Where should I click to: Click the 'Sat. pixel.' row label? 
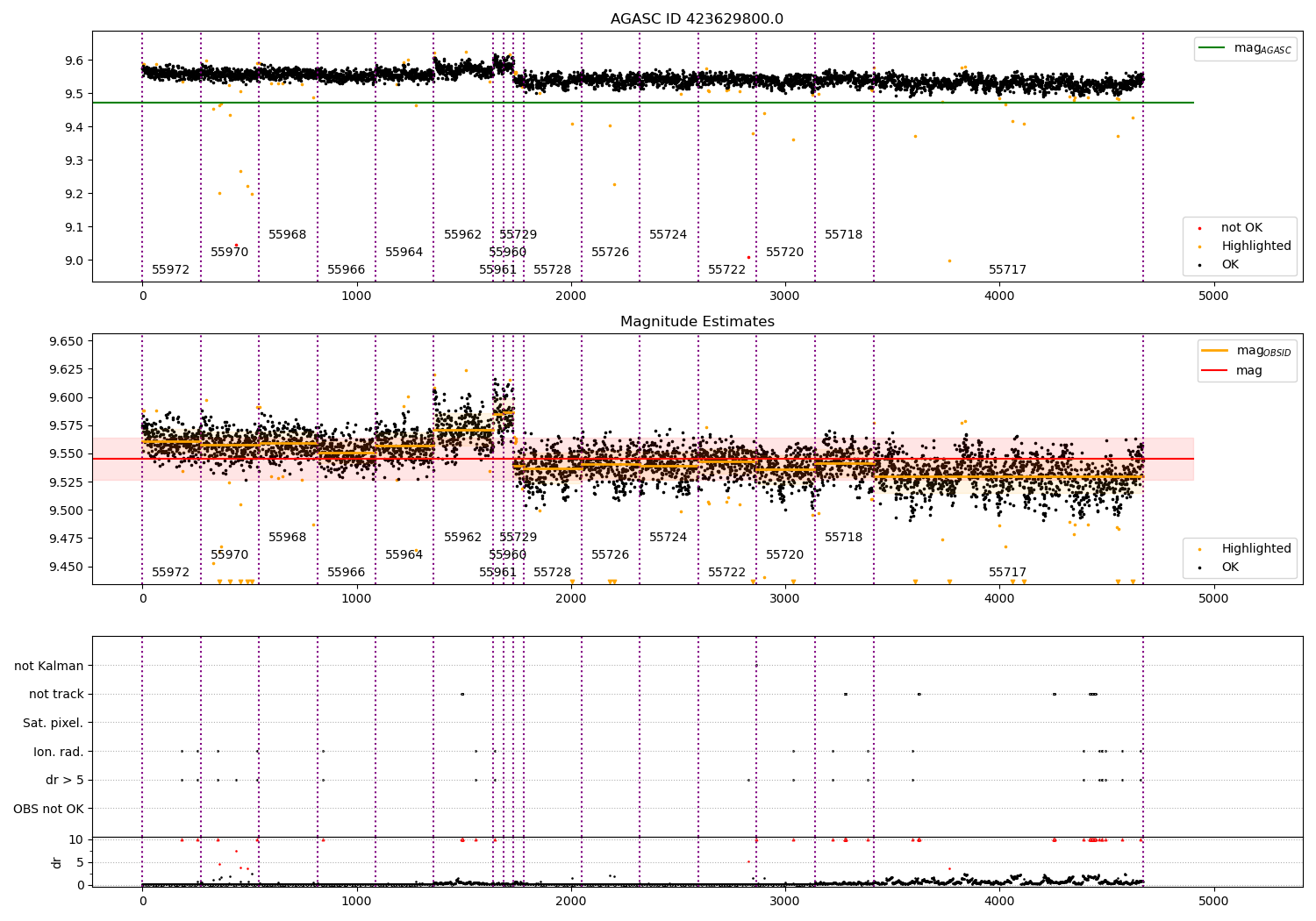(54, 723)
